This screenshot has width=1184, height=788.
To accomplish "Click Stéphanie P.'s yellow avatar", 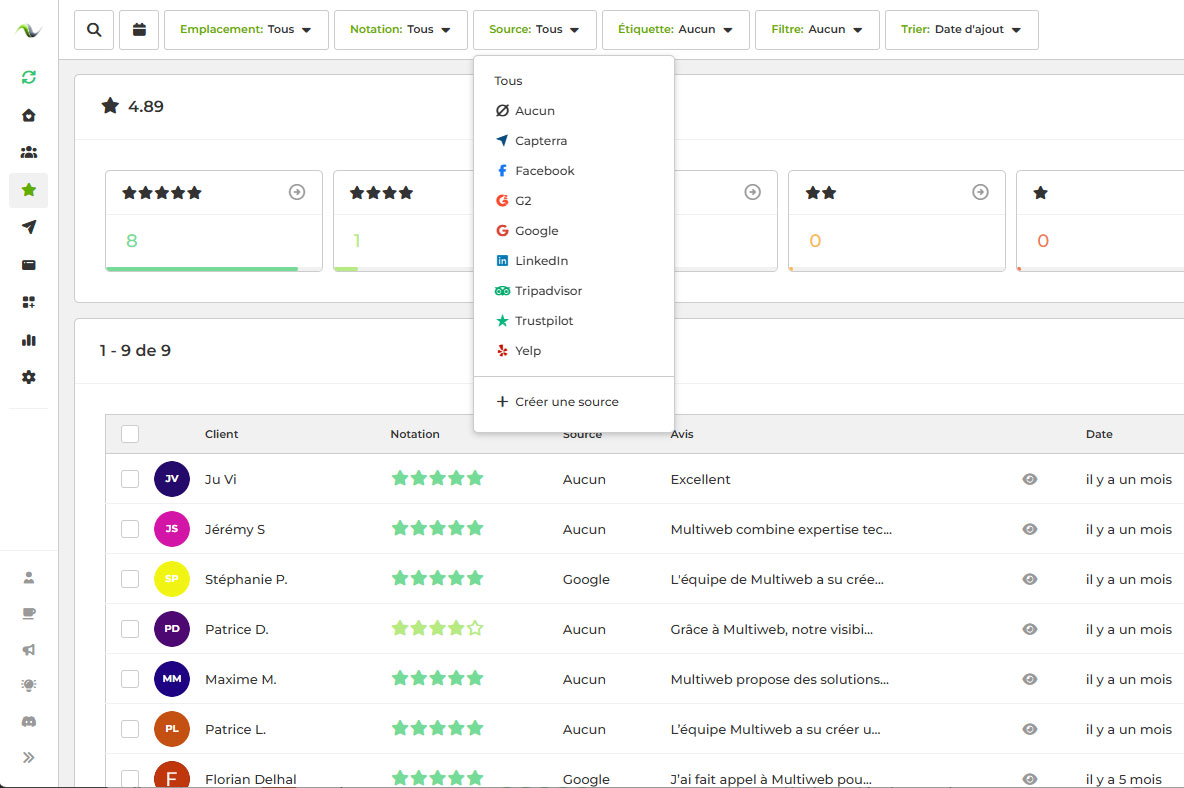I will pos(172,579).
